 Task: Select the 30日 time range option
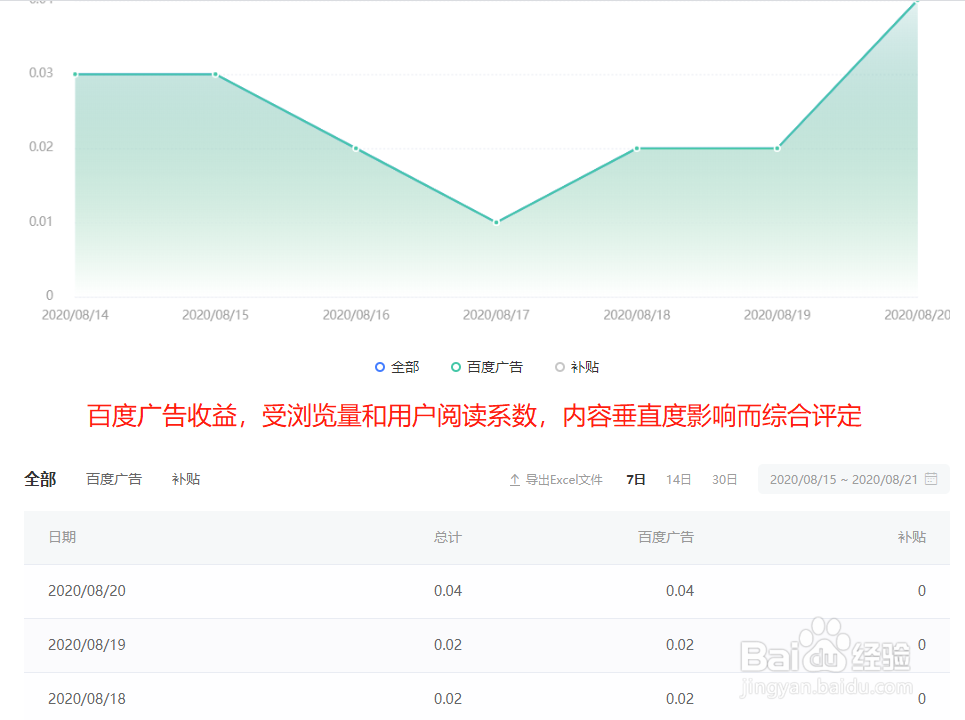click(724, 479)
